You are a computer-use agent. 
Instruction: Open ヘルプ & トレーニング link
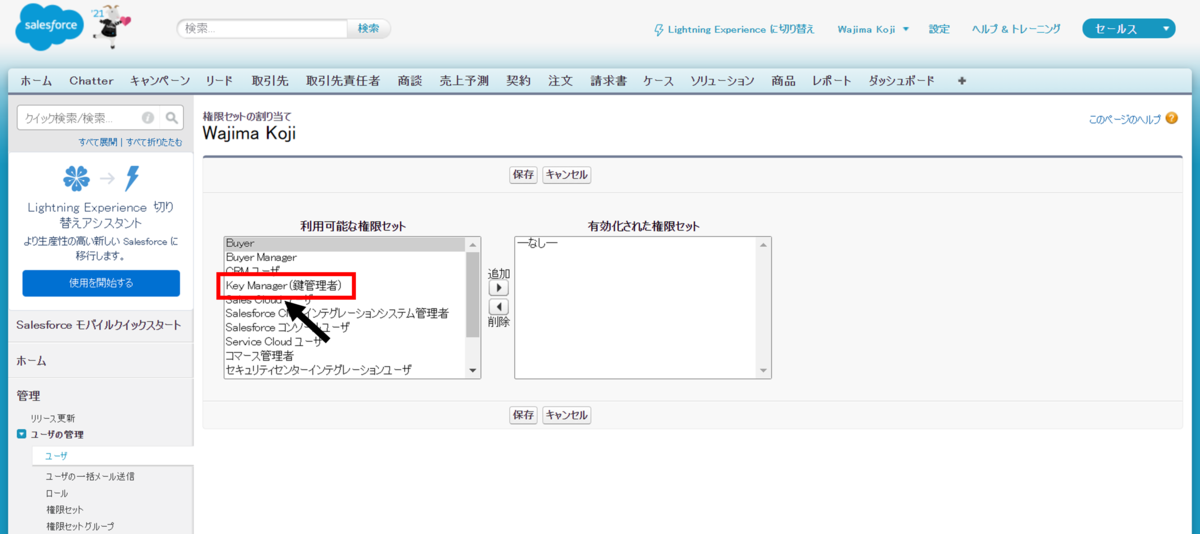point(1017,29)
